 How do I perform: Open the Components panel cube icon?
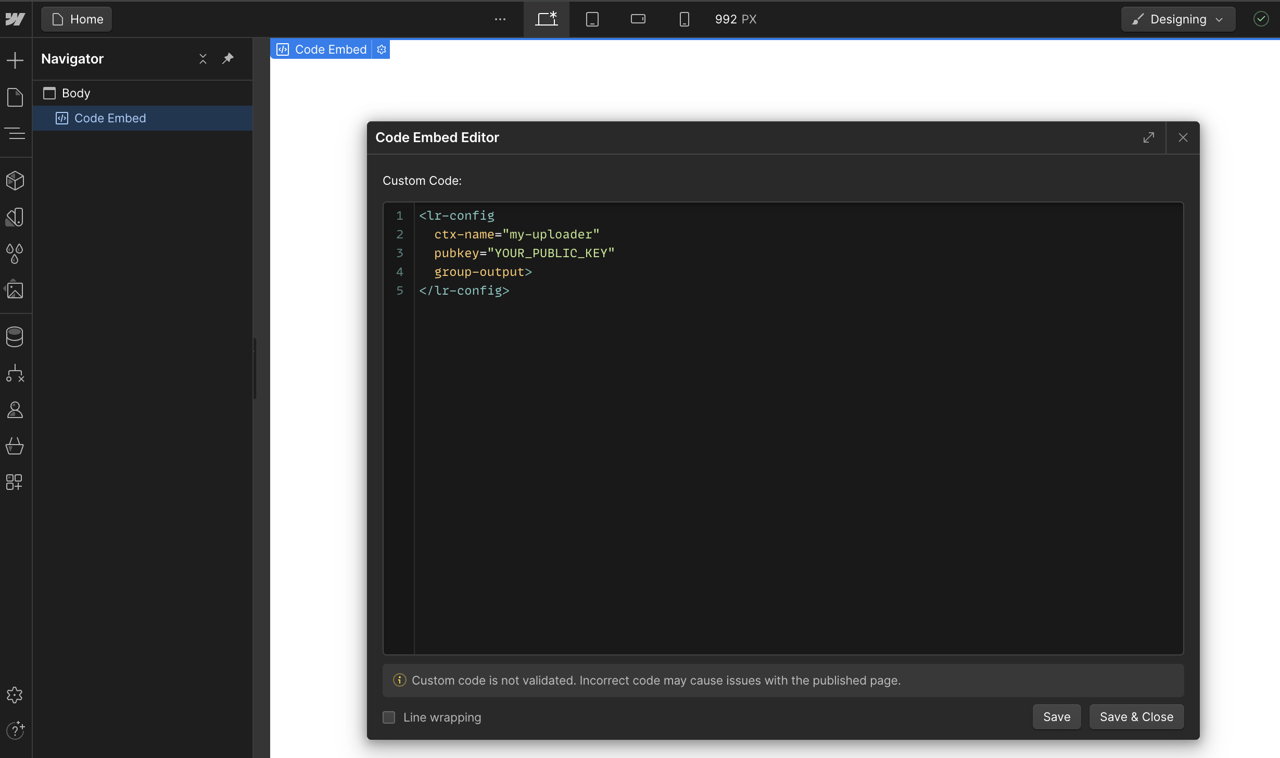(15, 181)
